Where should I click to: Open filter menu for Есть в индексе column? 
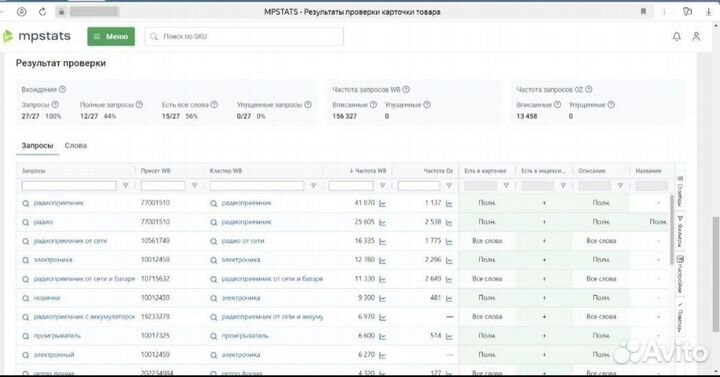point(563,186)
